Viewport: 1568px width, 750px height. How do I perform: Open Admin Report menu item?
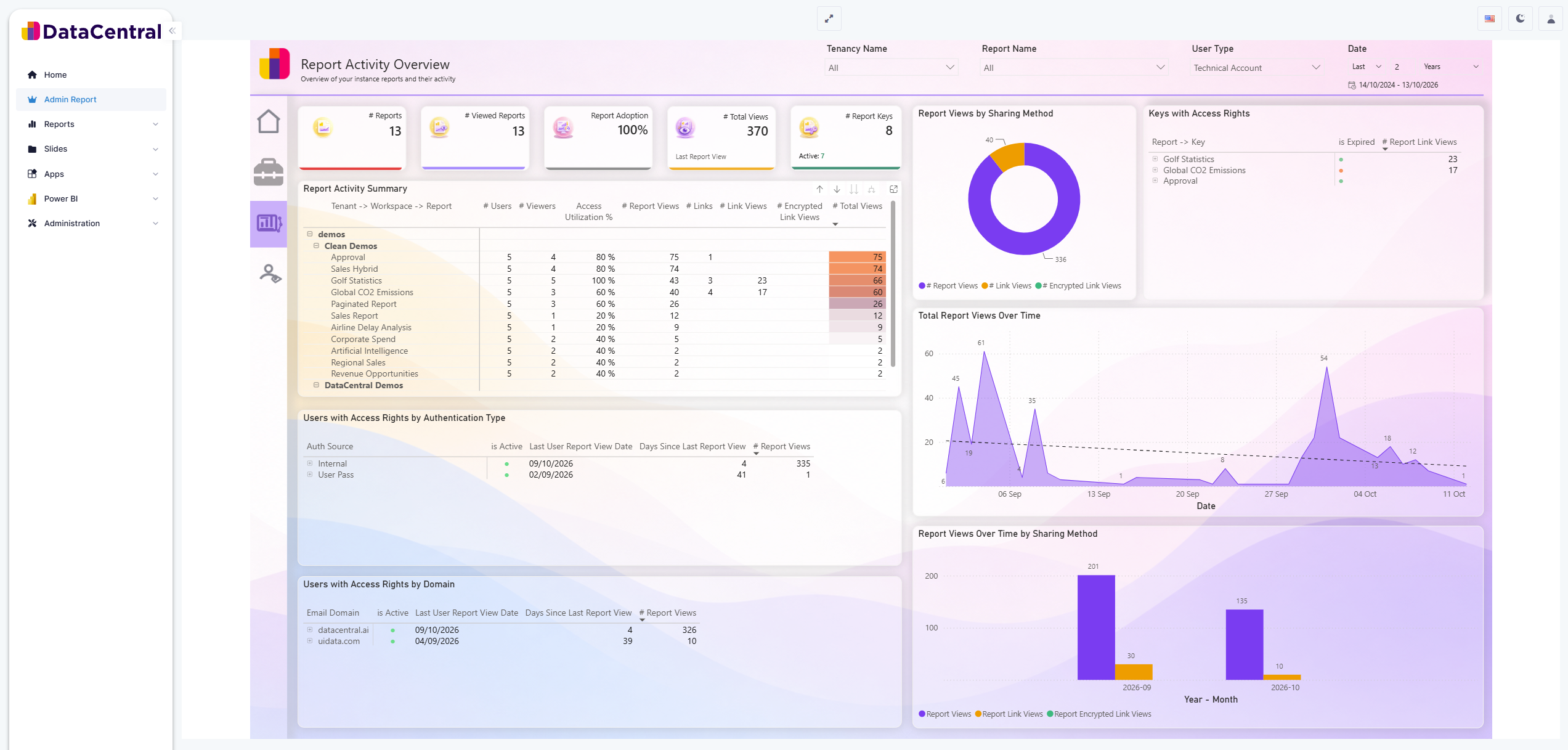tap(91, 99)
